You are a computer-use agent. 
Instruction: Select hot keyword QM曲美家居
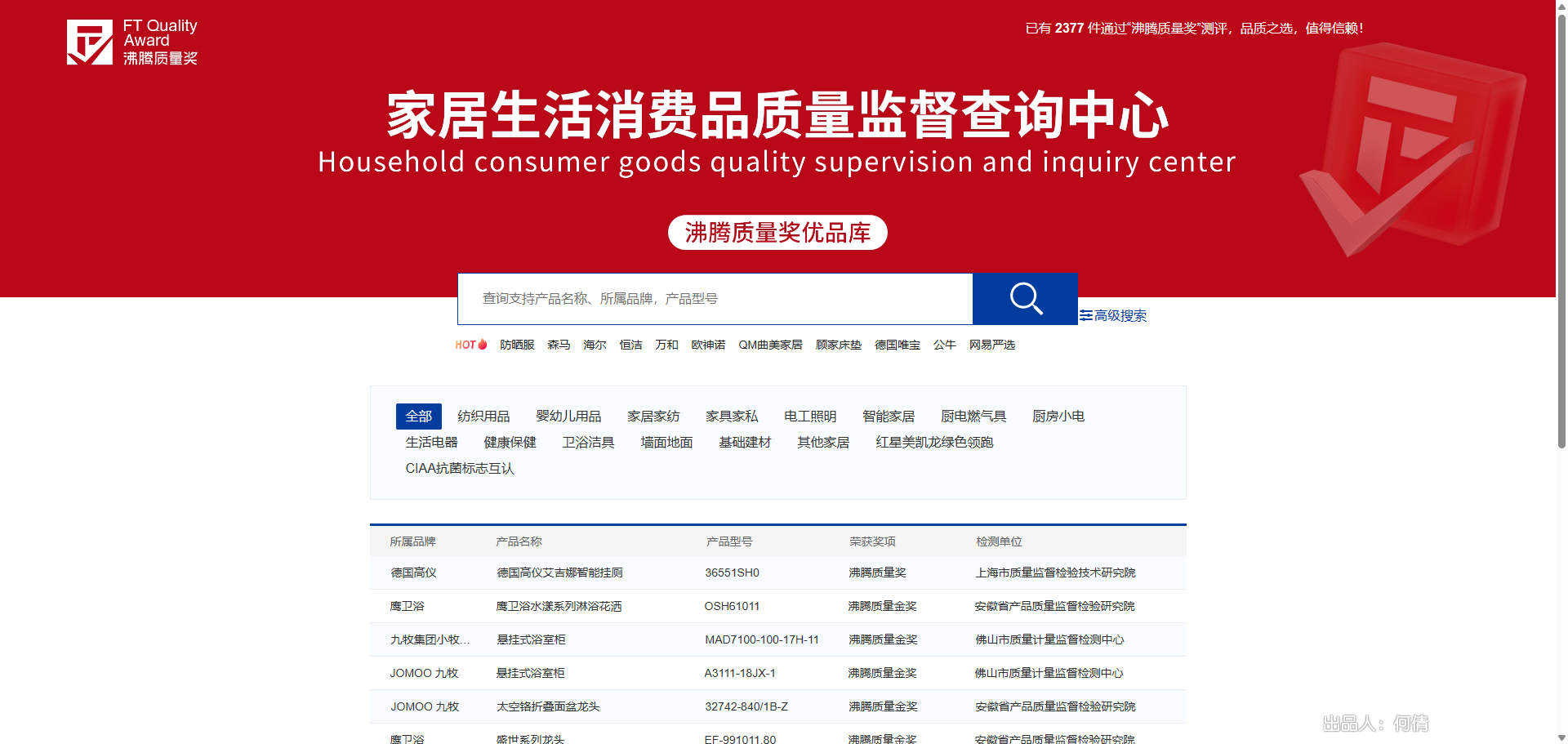(x=770, y=345)
